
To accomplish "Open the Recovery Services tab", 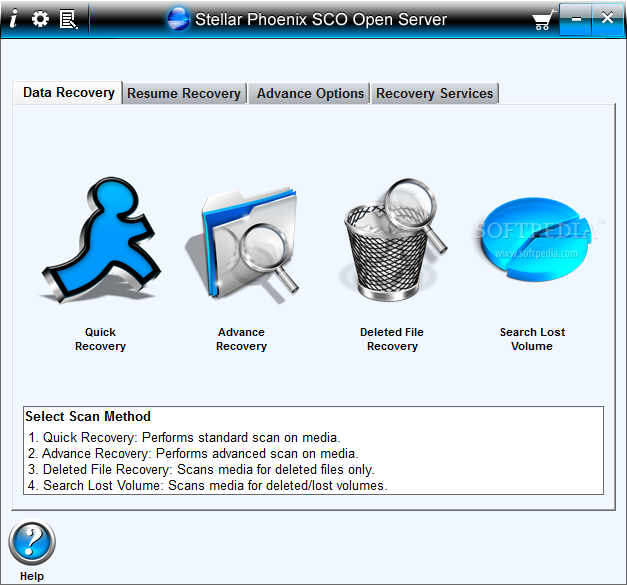I will click(x=435, y=94).
